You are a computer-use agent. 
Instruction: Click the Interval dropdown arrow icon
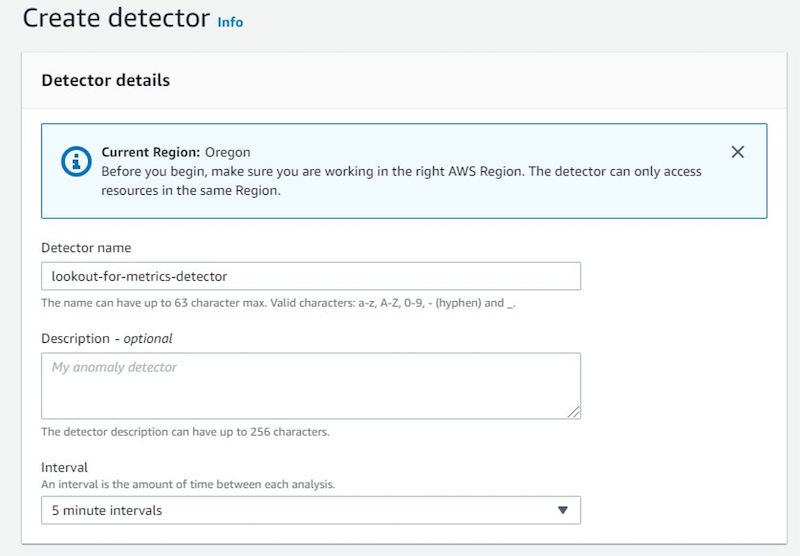(562, 510)
